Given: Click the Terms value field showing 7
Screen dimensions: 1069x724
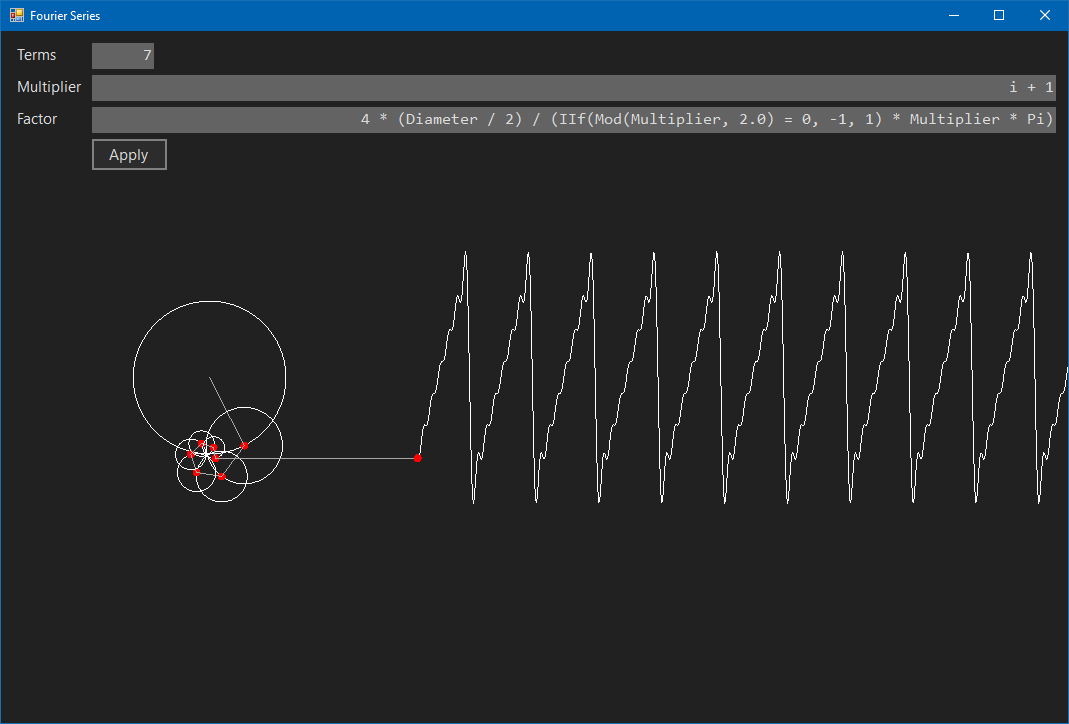Looking at the screenshot, I should [122, 55].
